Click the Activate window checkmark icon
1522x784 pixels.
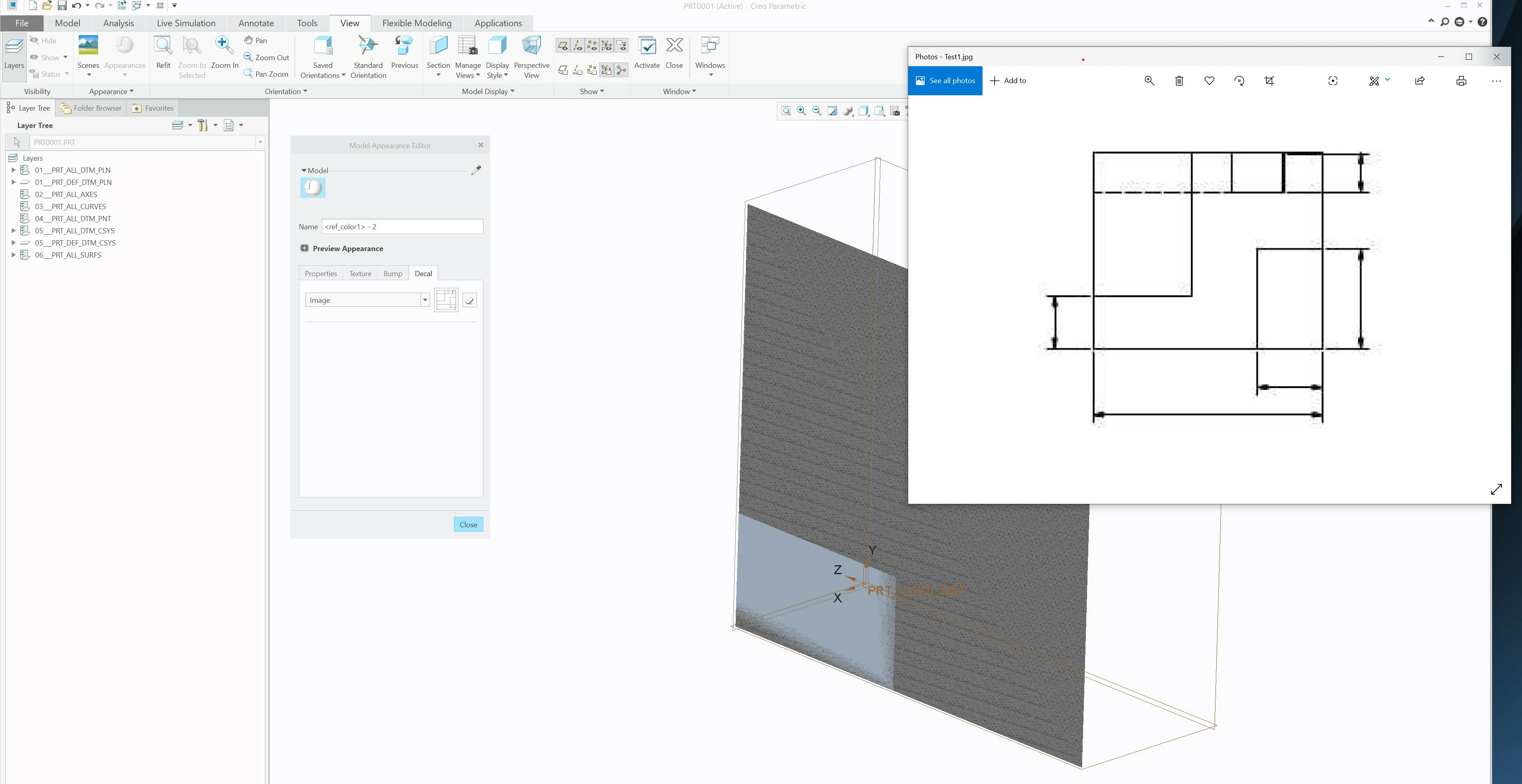click(x=647, y=47)
